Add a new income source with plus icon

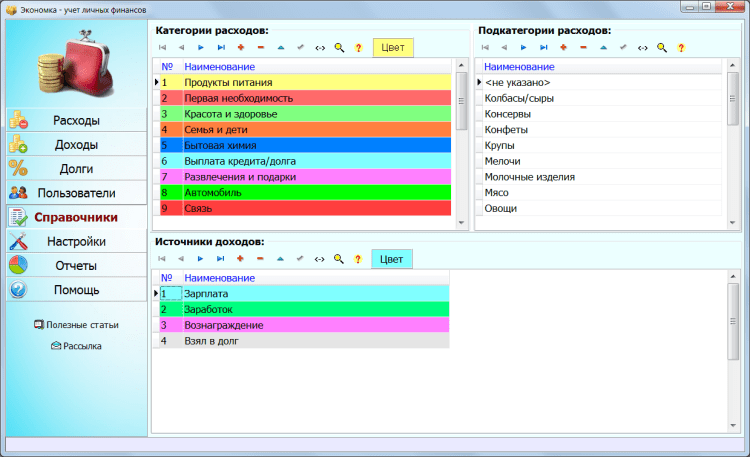click(240, 259)
